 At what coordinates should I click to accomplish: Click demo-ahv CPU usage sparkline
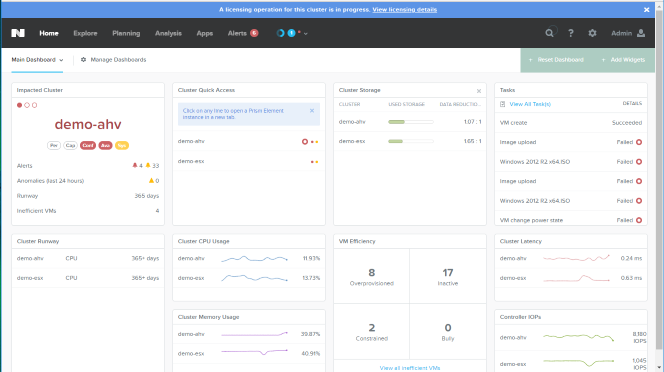(254, 258)
